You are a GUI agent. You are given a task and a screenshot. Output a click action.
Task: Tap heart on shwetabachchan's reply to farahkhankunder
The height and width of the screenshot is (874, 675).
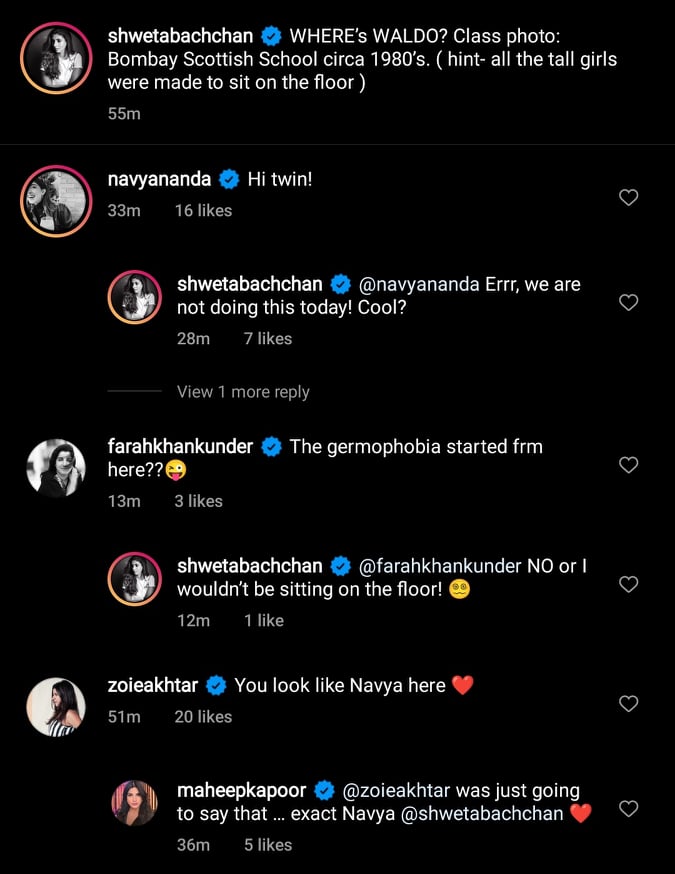coord(628,584)
